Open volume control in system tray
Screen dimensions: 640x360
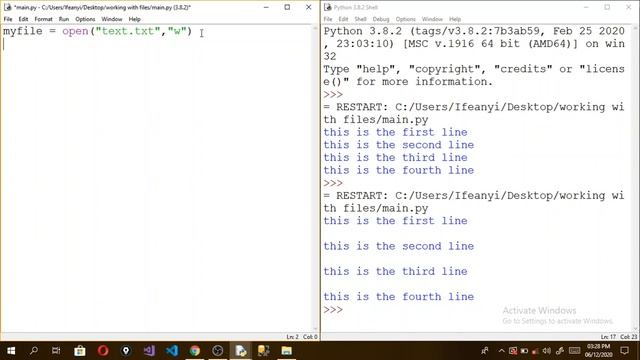(547, 351)
